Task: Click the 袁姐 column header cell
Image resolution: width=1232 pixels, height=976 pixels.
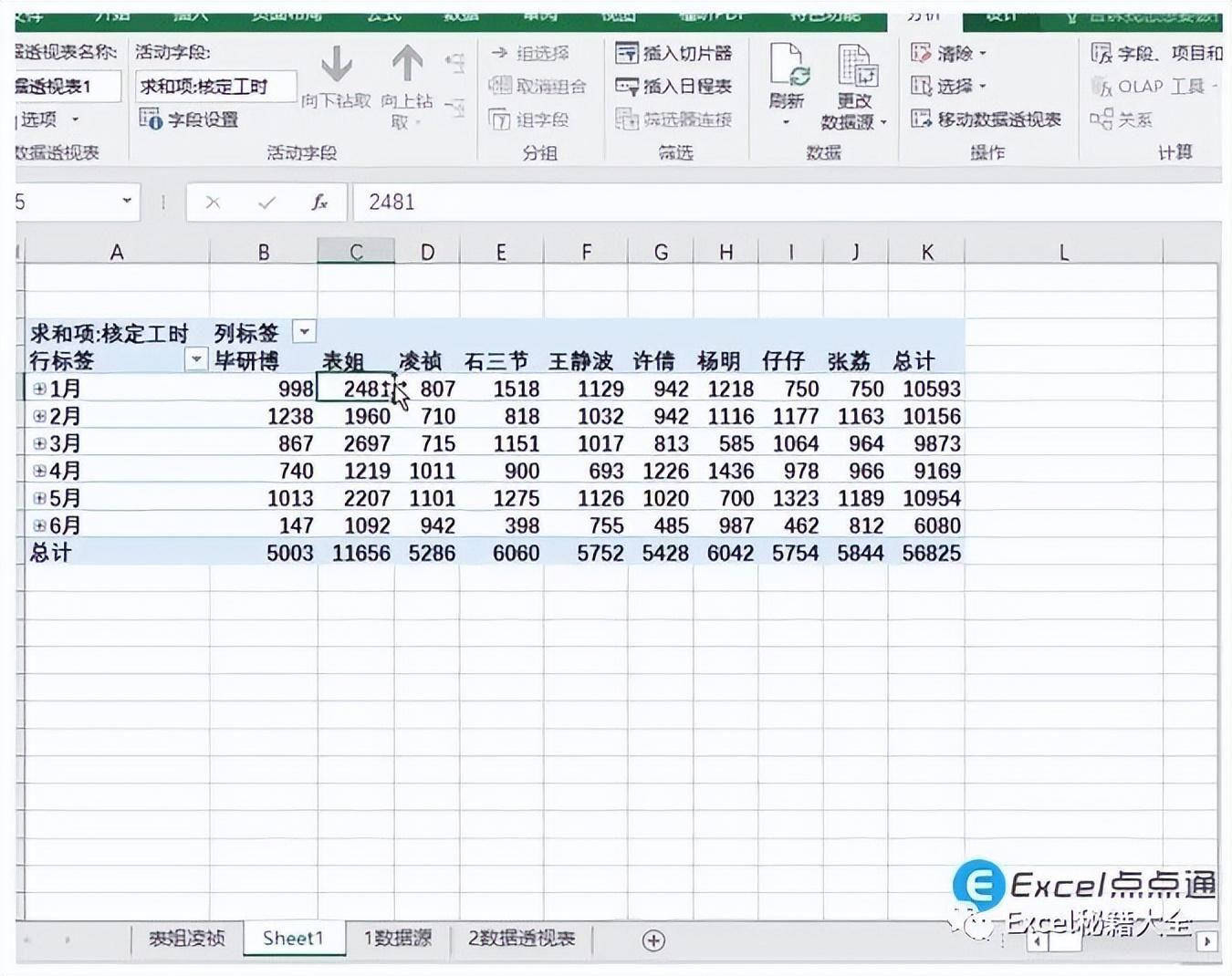Action: 356,361
